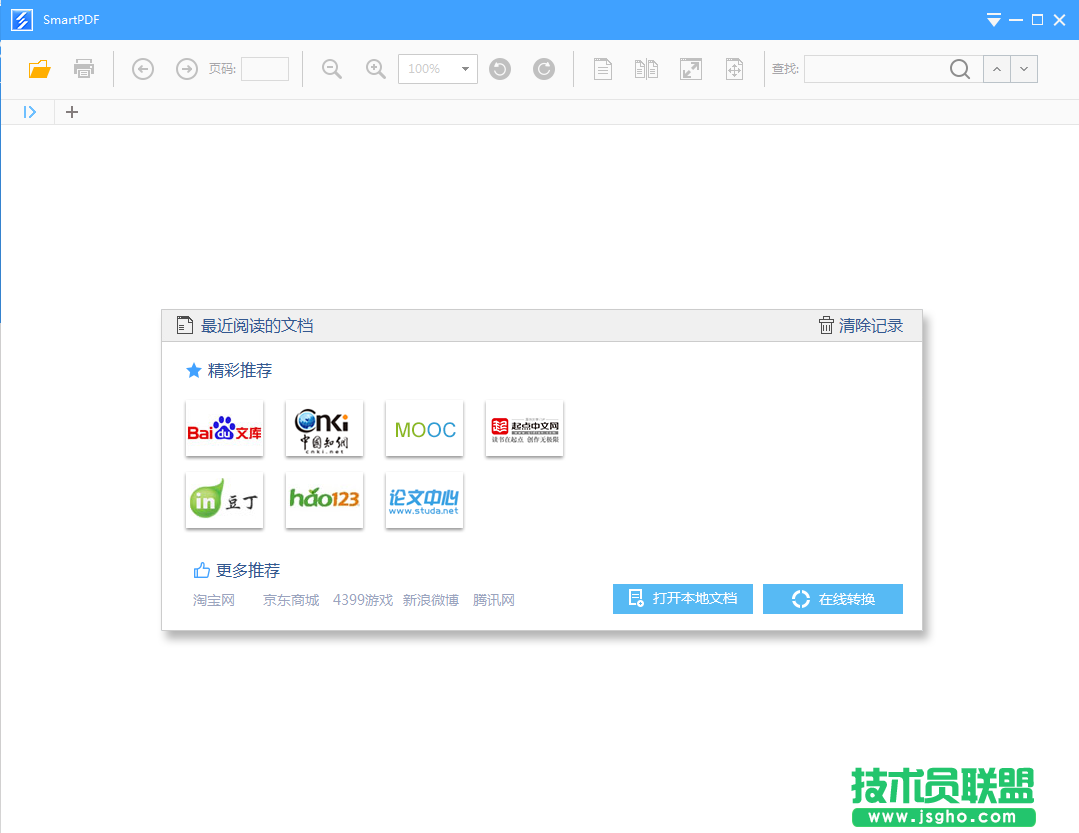The width and height of the screenshot is (1079, 833).
Task: Click the 腾讯网 link
Action: pos(494,601)
